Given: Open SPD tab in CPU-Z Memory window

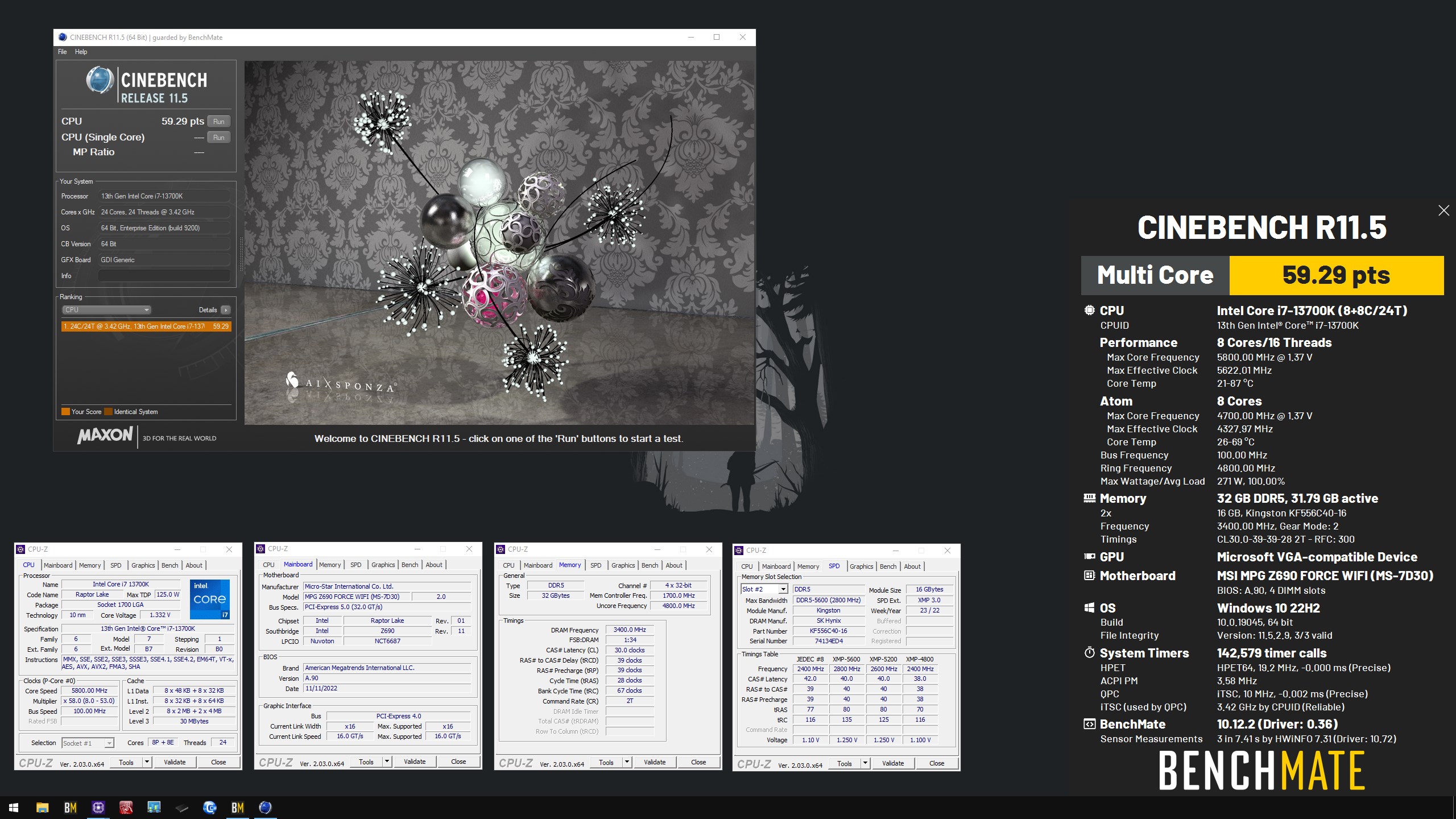Looking at the screenshot, I should [x=595, y=565].
